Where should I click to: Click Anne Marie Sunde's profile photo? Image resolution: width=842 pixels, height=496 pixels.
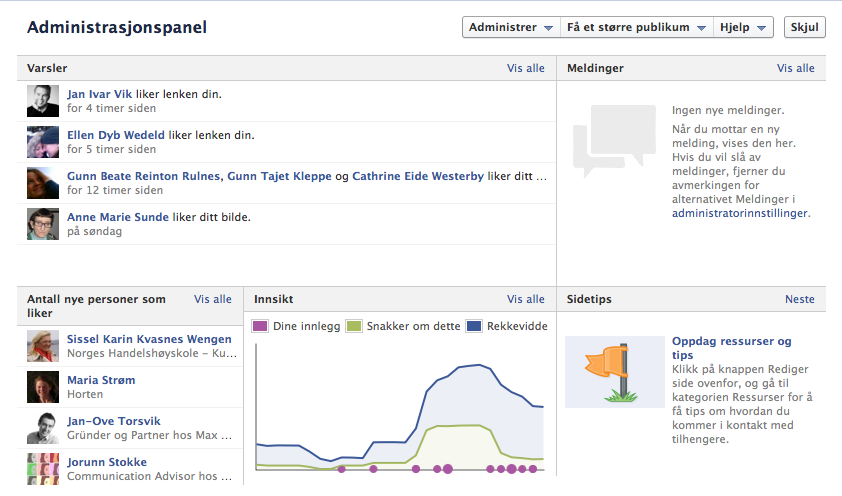click(x=43, y=224)
